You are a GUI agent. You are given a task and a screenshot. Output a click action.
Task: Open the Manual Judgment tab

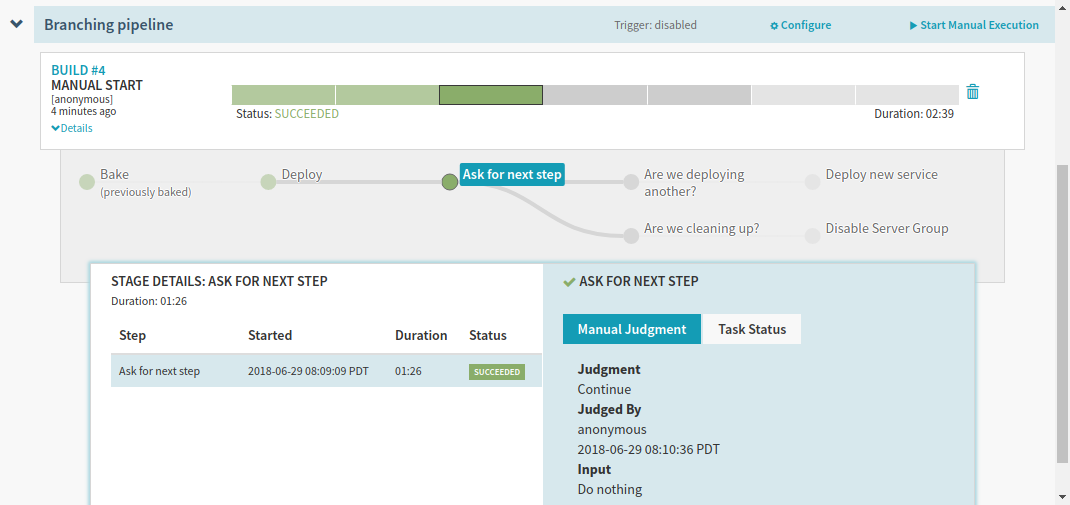[631, 329]
